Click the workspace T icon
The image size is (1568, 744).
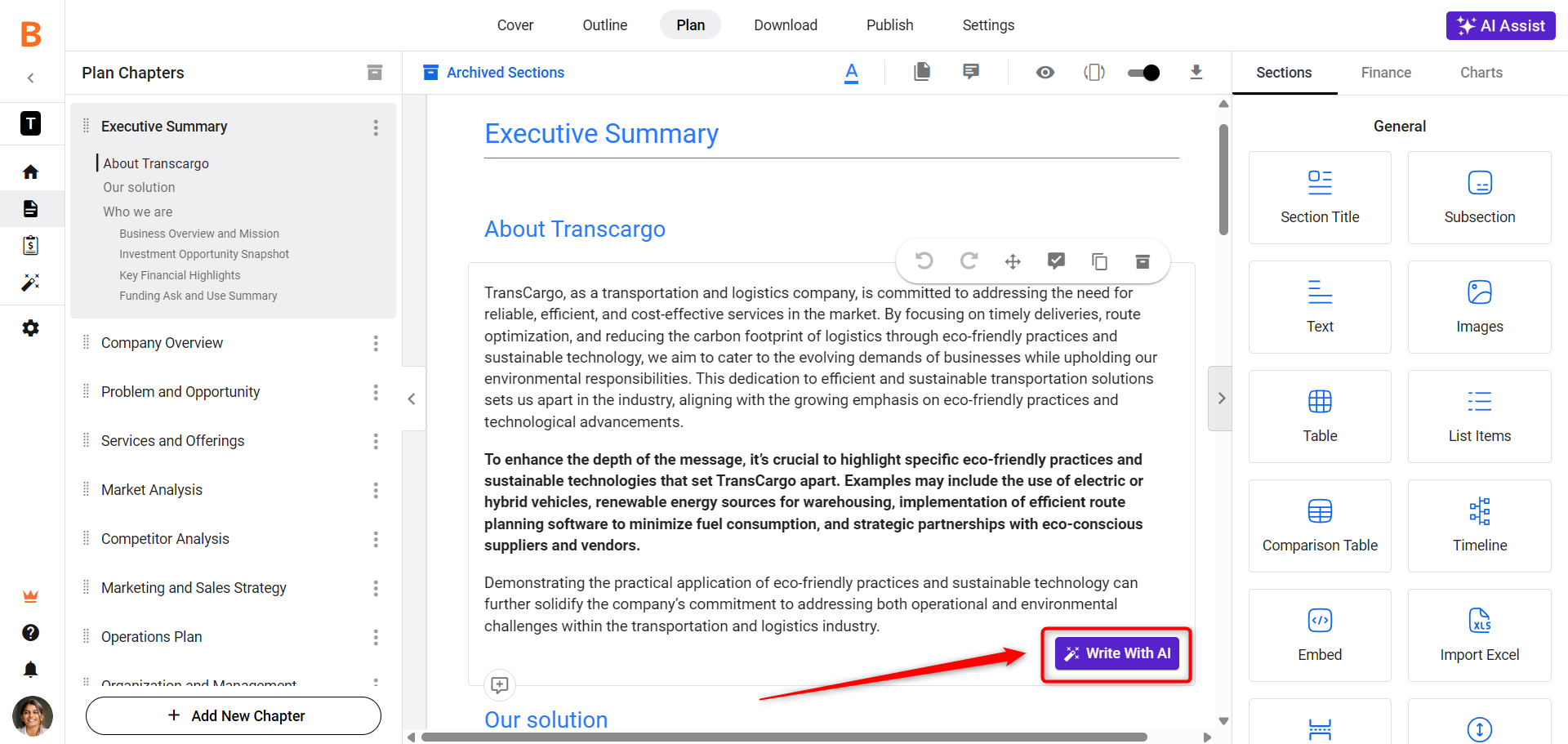[30, 123]
